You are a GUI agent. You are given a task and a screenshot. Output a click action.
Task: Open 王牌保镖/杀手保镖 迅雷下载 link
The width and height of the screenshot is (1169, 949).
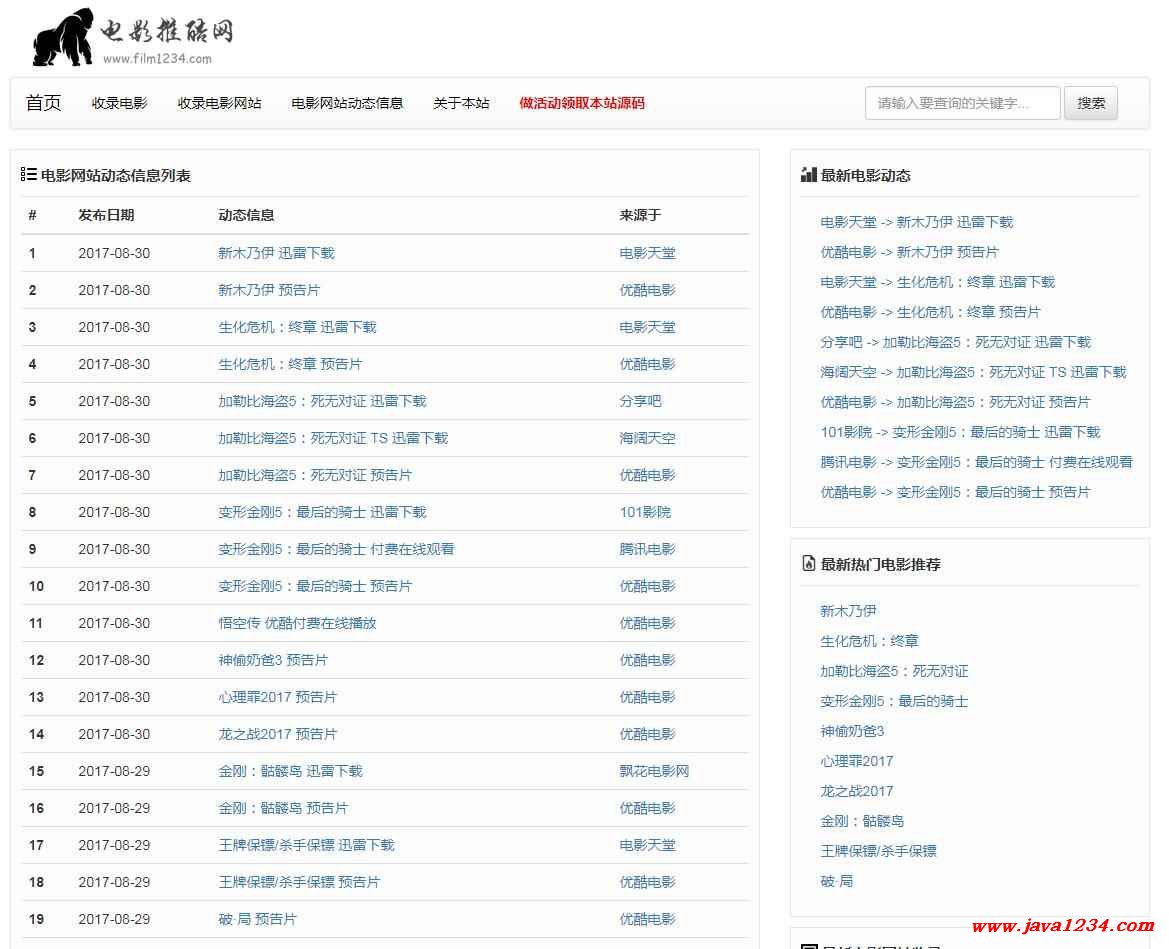tap(306, 845)
